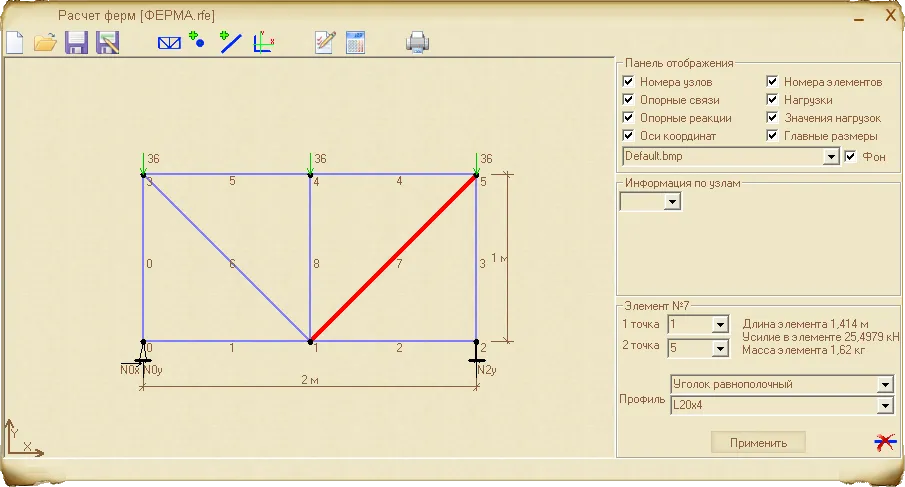Viewport: 905px width, 487px height.
Task: Click load value 36 above node 4
Action: point(320,159)
